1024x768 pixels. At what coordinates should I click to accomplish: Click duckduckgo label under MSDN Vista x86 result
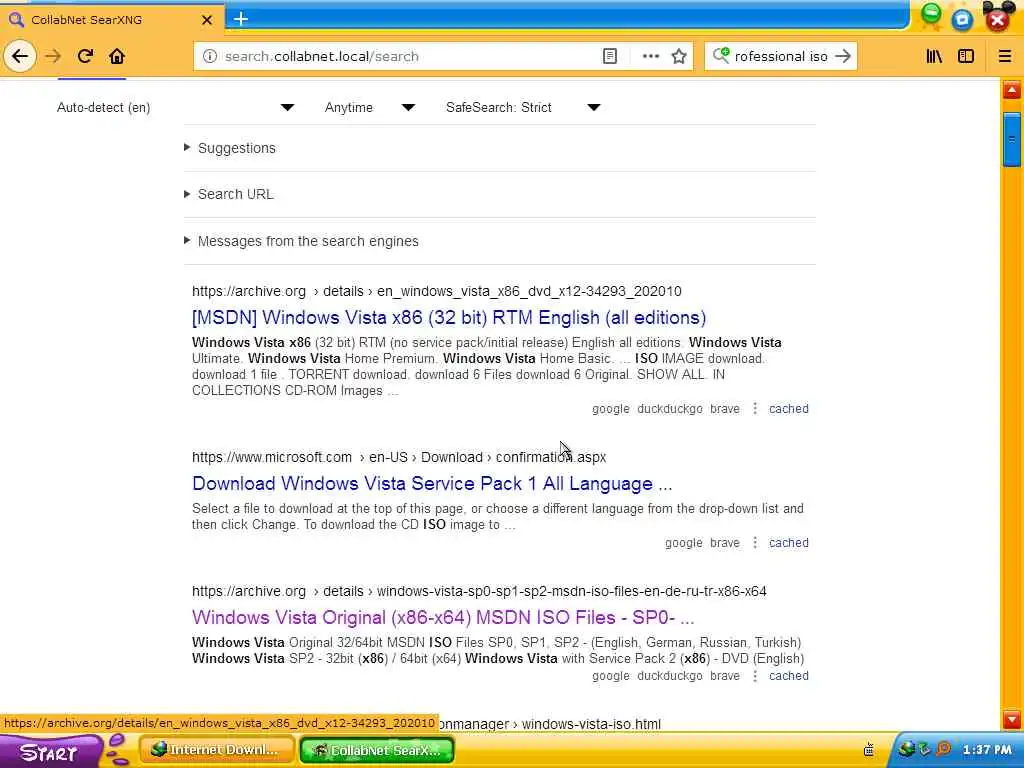(x=669, y=409)
